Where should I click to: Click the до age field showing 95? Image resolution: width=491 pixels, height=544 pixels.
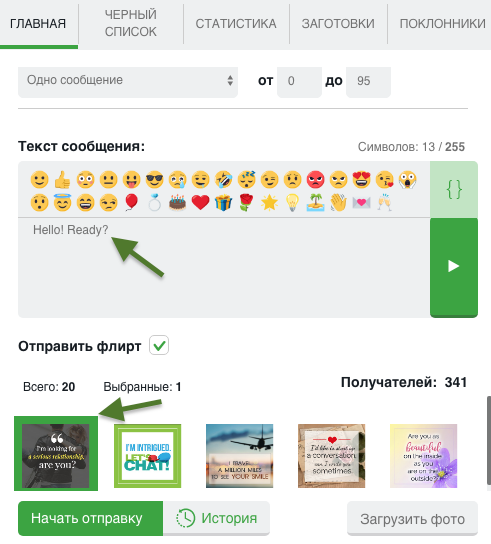368,82
